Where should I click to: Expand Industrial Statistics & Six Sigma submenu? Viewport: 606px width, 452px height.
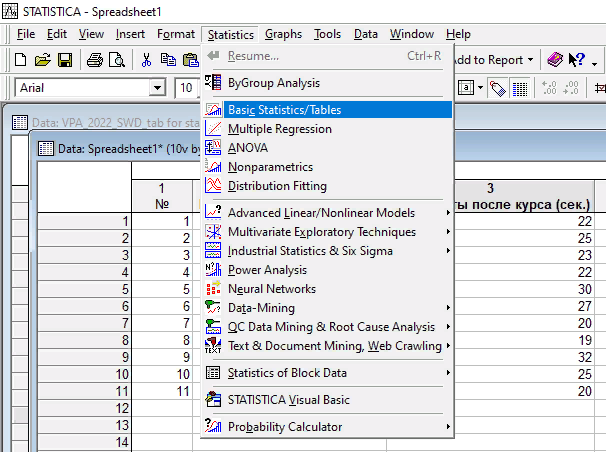click(448, 250)
